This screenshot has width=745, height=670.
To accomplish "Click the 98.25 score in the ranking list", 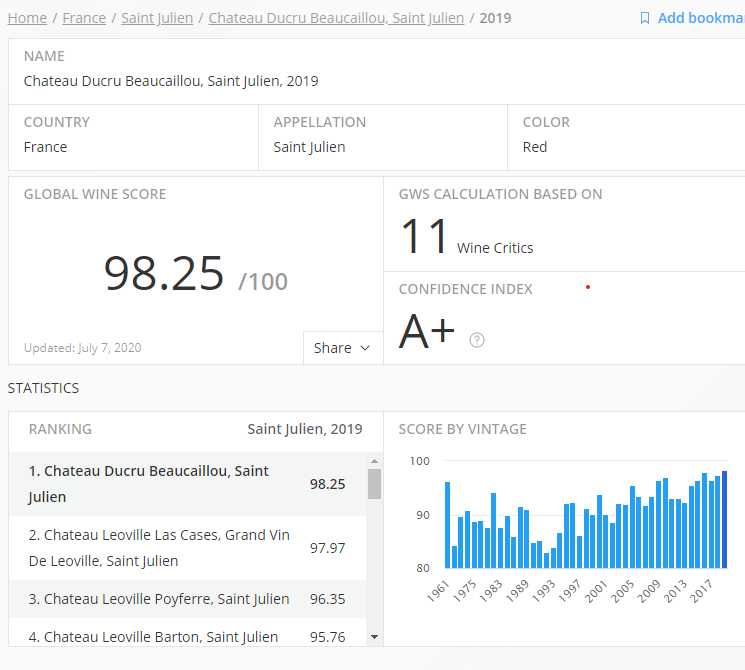I will pyautogui.click(x=327, y=484).
